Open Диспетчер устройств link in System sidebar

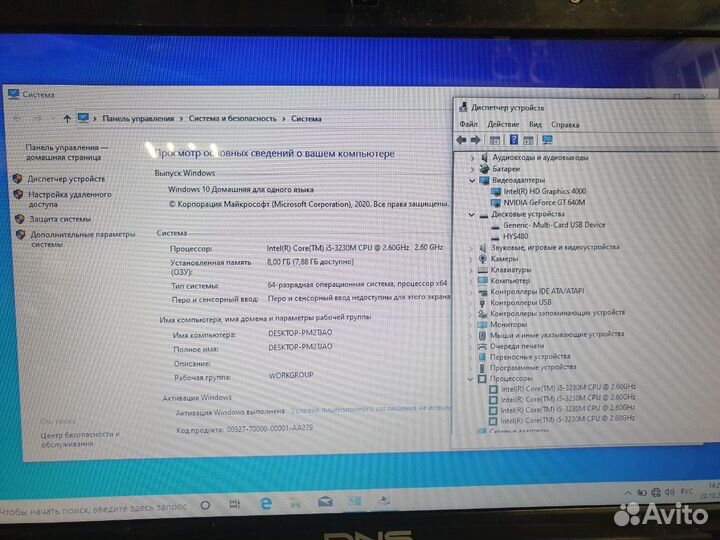click(x=66, y=179)
